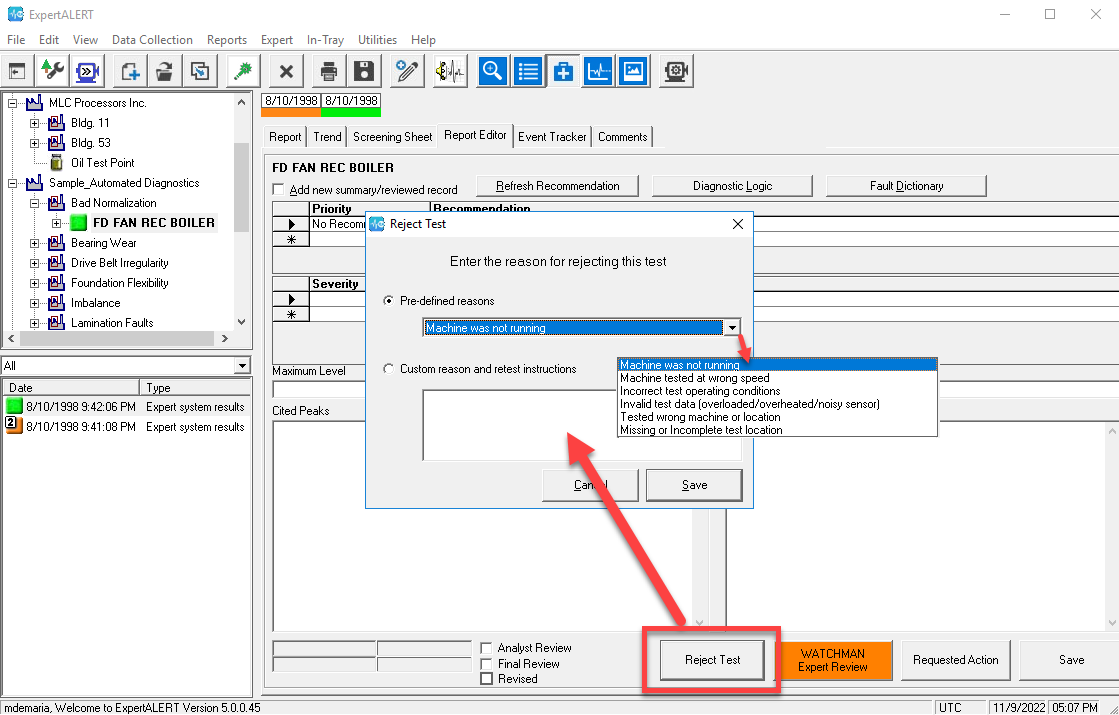Click the open folder toolbar icon
Screen dimensions: 1119x715
point(165,71)
